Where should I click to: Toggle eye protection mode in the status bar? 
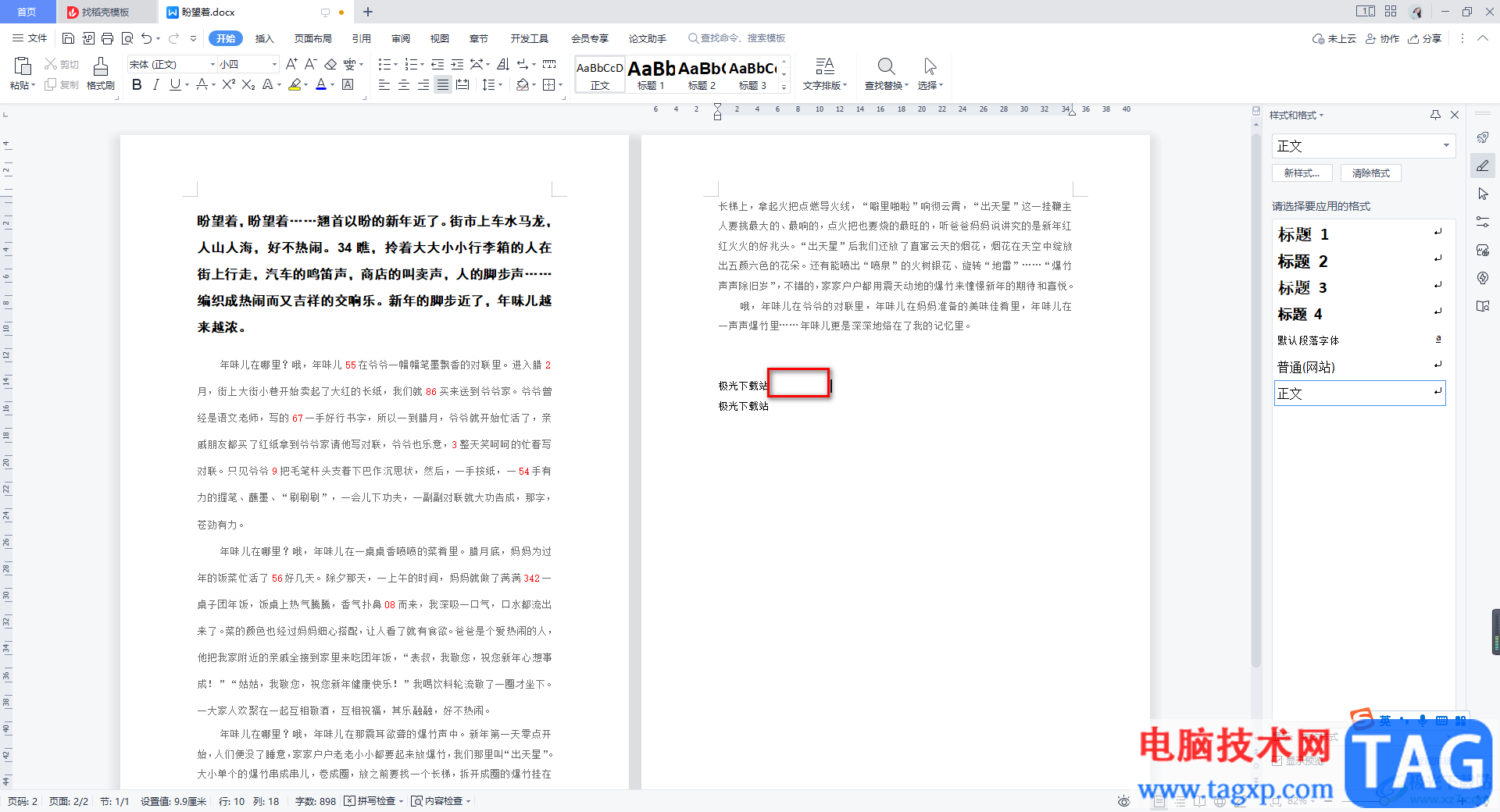coord(1123,801)
